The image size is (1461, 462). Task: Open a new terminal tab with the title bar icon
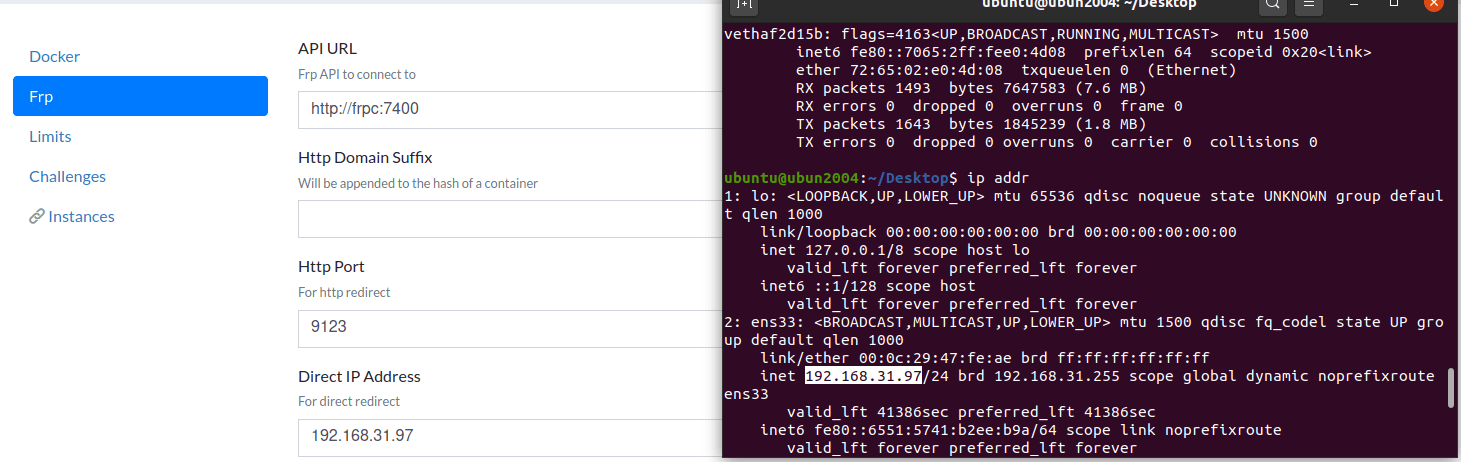click(x=744, y=5)
